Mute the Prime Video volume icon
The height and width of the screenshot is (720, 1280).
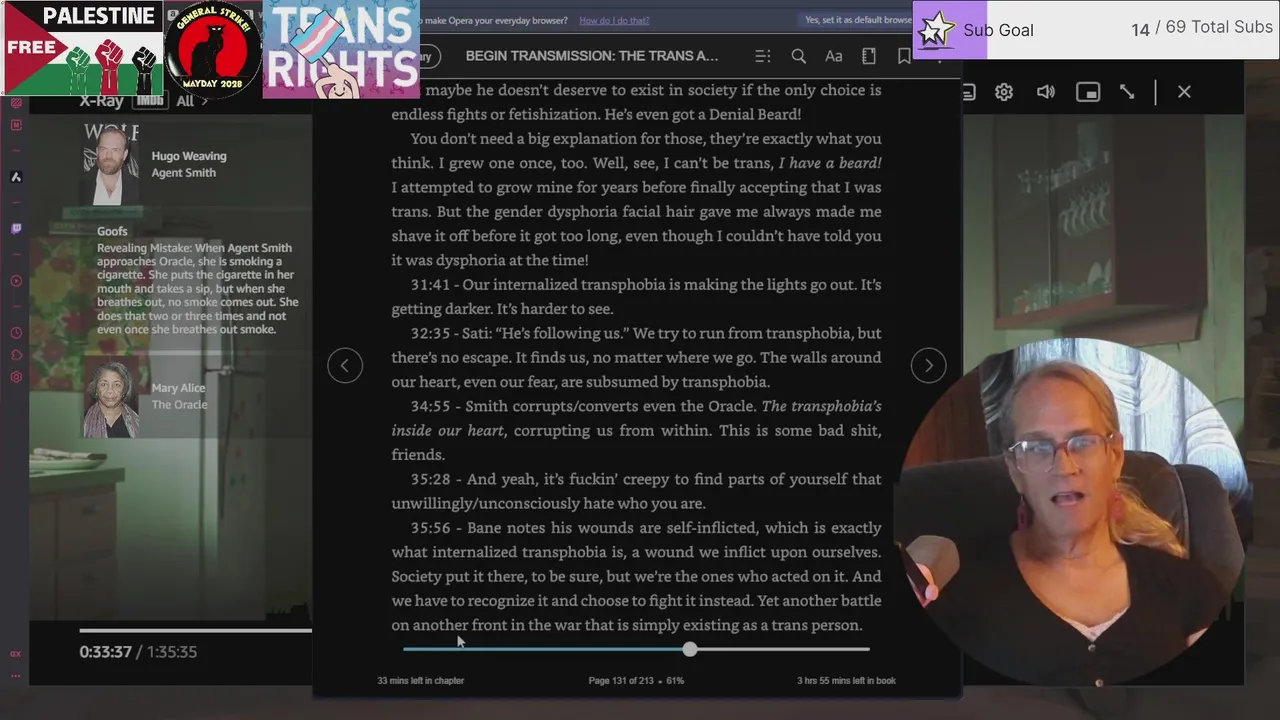1046,92
